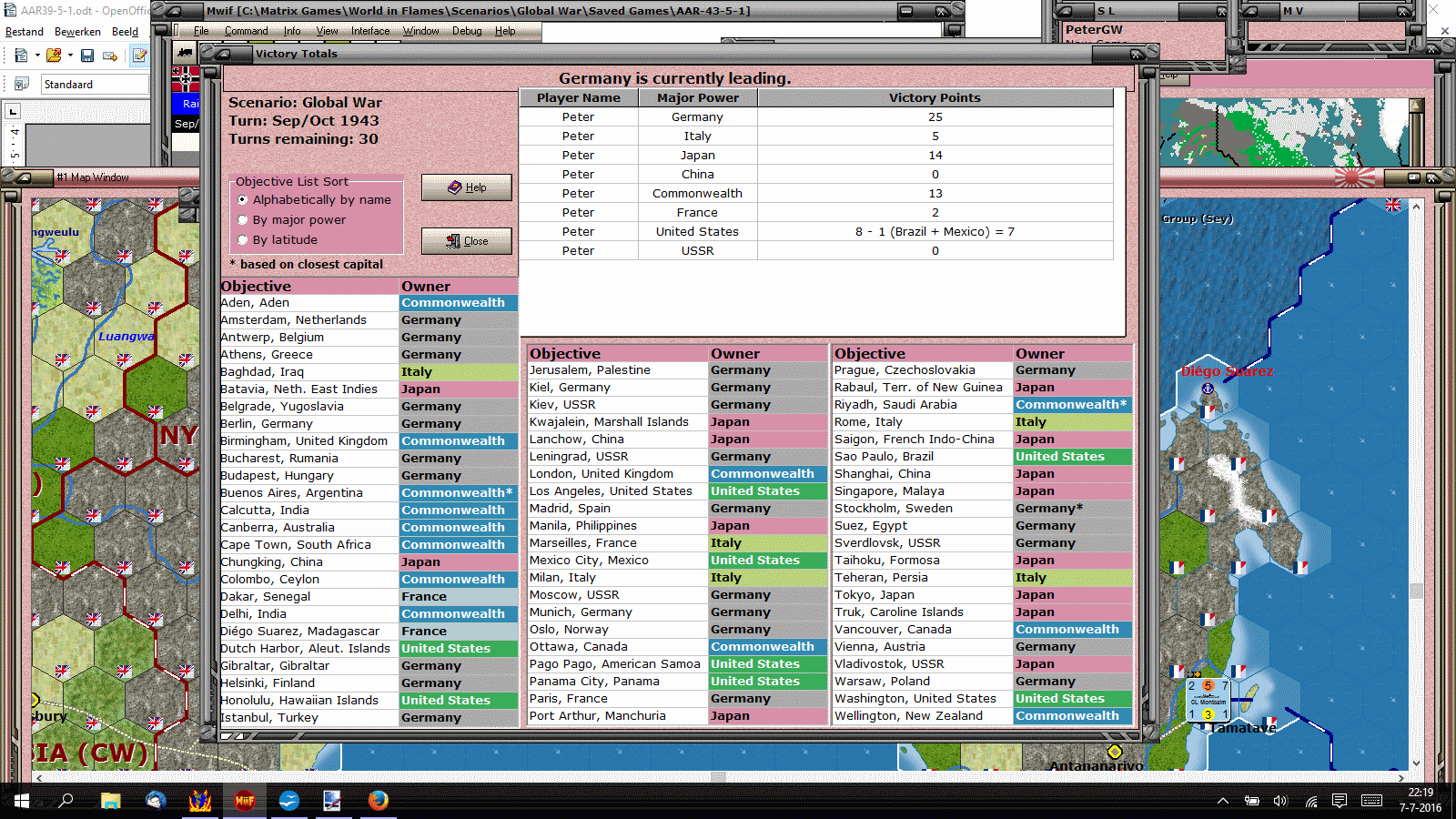Open the Command menu in Mwif
Screen dimensions: 1456x819
(x=247, y=31)
